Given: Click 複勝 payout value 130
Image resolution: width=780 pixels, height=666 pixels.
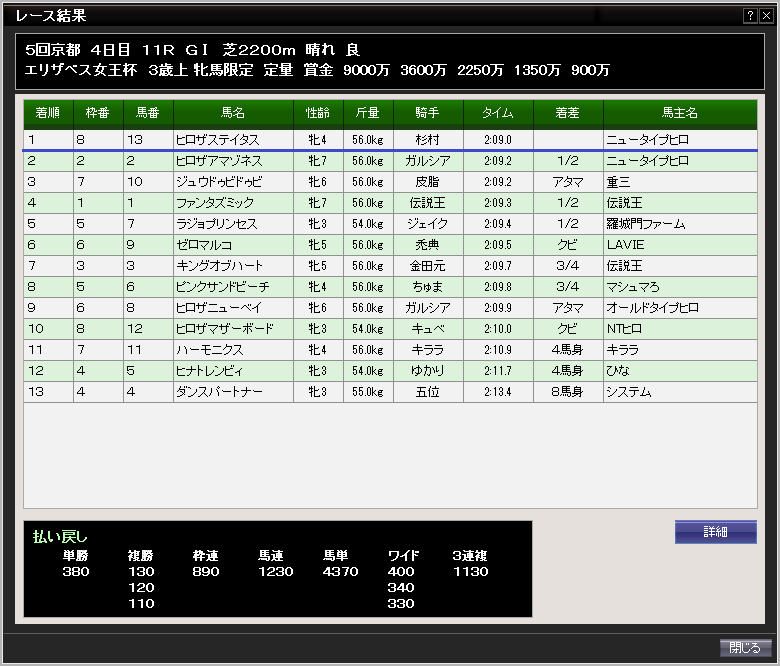Looking at the screenshot, I should pos(141,571).
